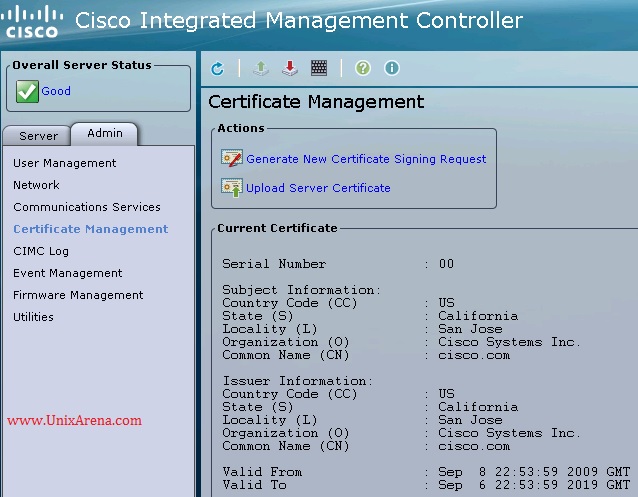This screenshot has height=497, width=638.
Task: Click the Cisco Integrated Management Controller title
Action: pos(299,20)
